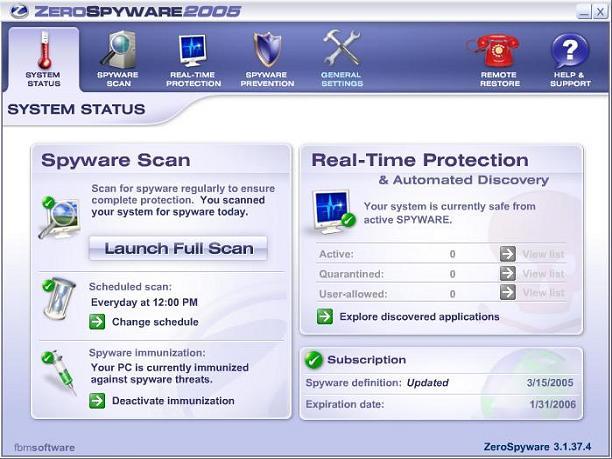Select the Real-Time Protection monitor icon
The width and height of the screenshot is (612, 459).
[x=192, y=50]
